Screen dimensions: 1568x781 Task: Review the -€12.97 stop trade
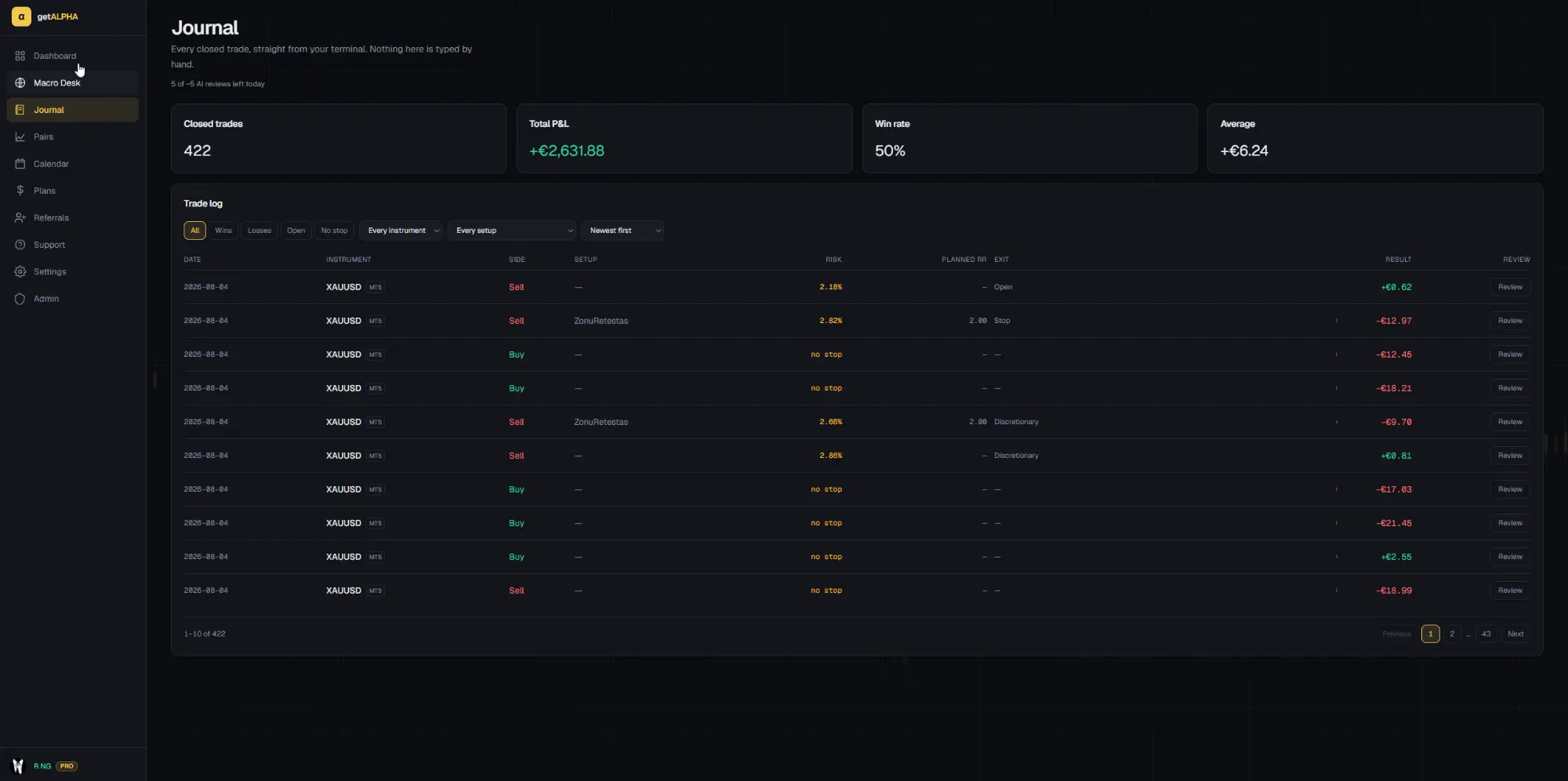click(x=1510, y=321)
